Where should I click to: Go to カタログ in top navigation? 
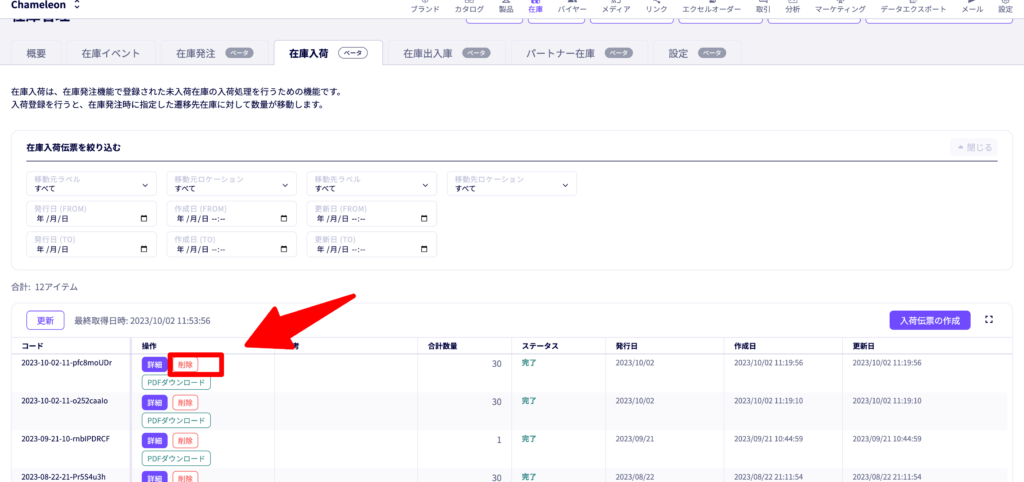click(470, 8)
